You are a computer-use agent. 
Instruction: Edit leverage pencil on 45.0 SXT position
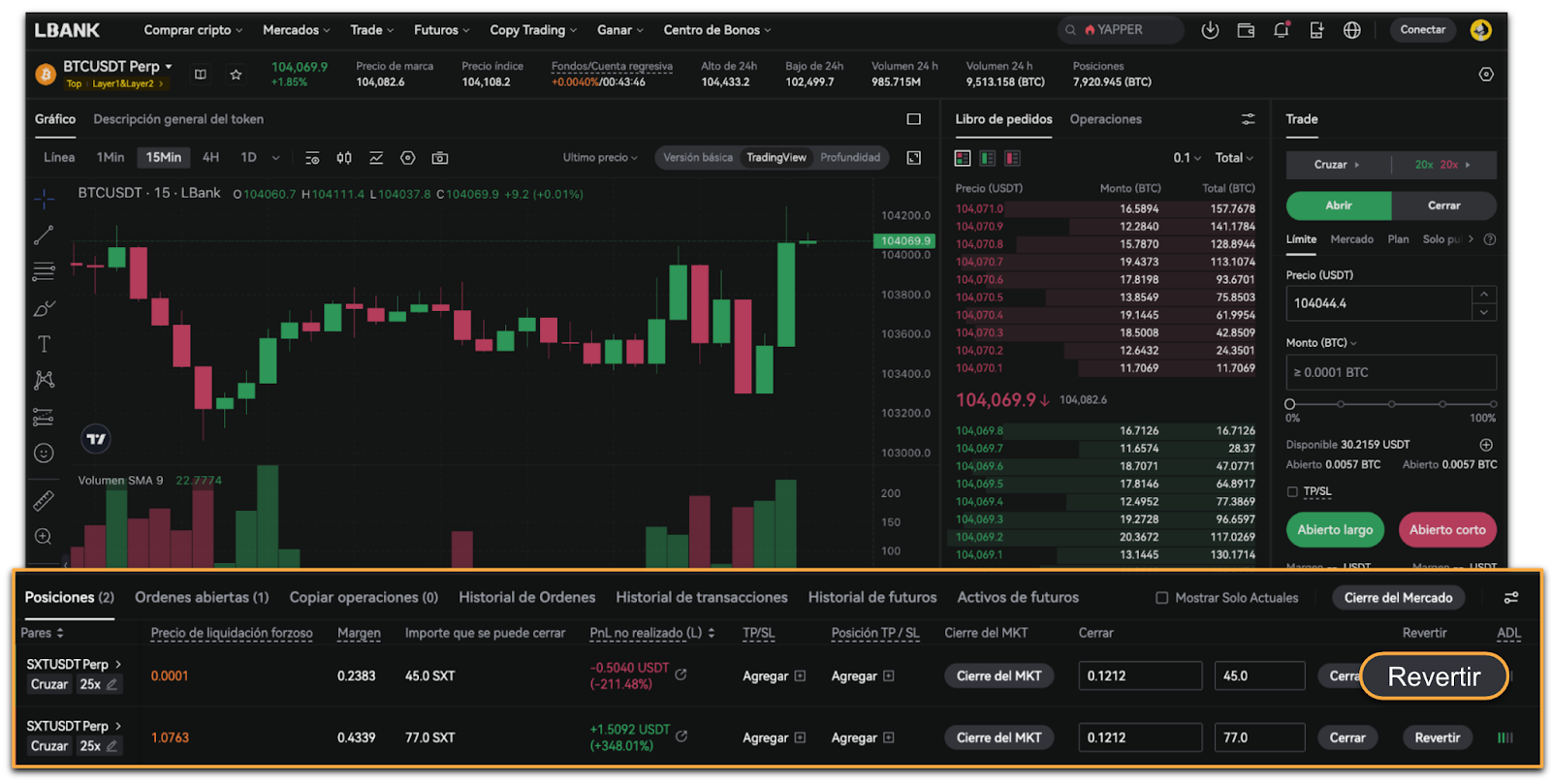112,684
